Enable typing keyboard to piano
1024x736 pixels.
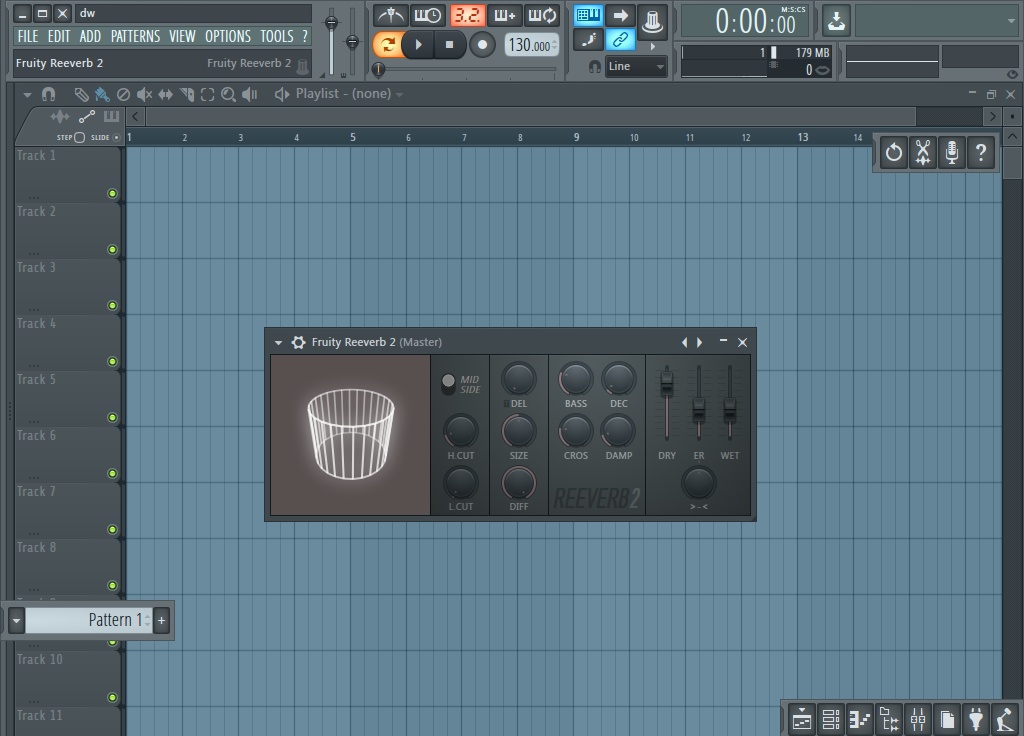588,15
